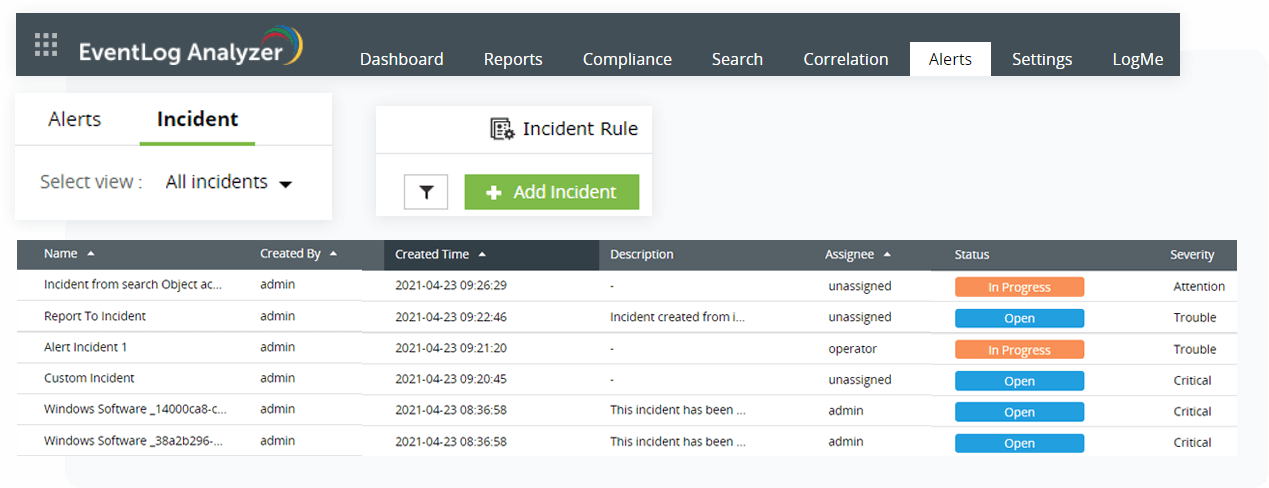Open status dropdown for Report To Incident
Viewport: 1269px width, 488px height.
pos(1019,318)
